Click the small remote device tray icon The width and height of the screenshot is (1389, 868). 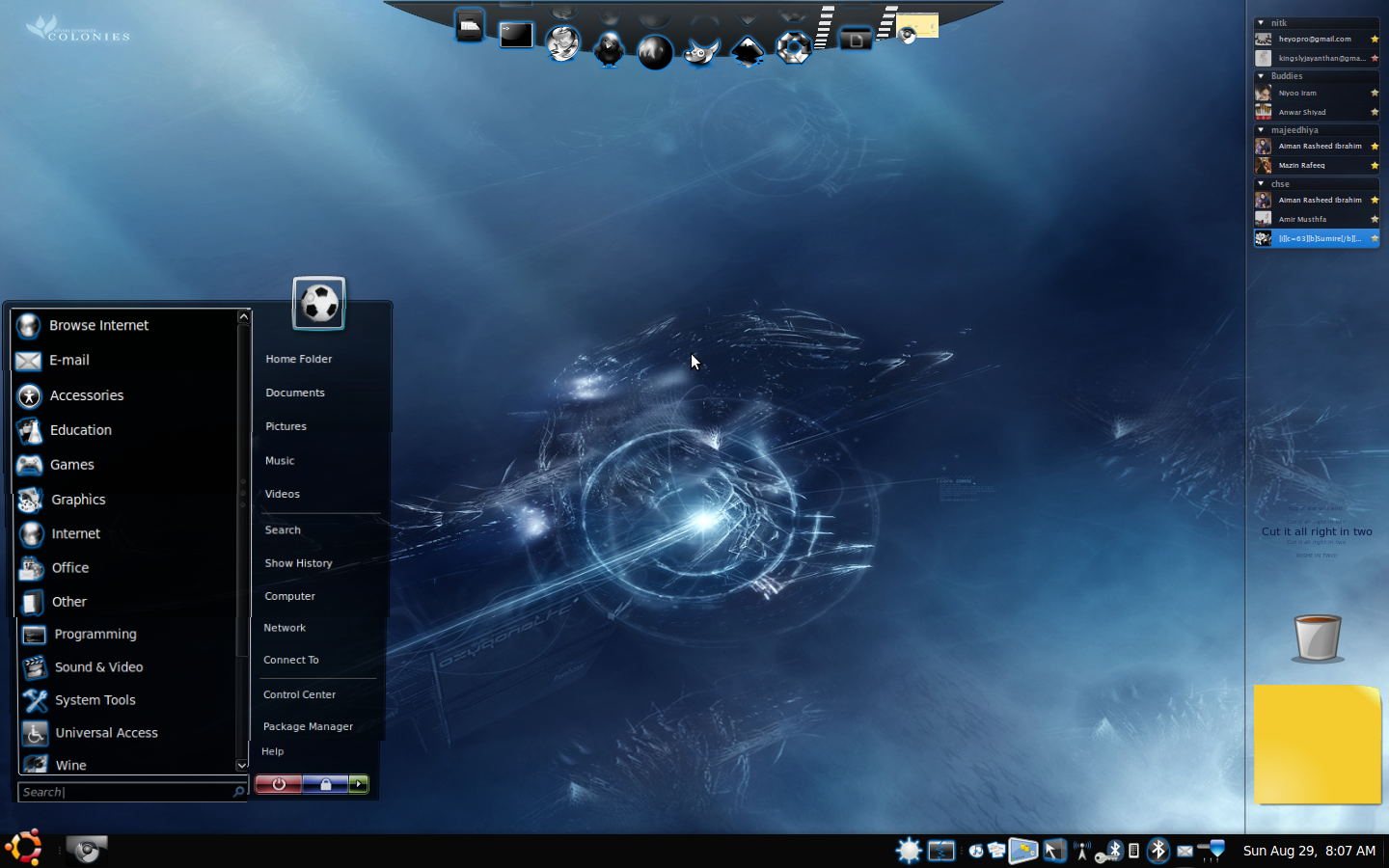point(1134,851)
